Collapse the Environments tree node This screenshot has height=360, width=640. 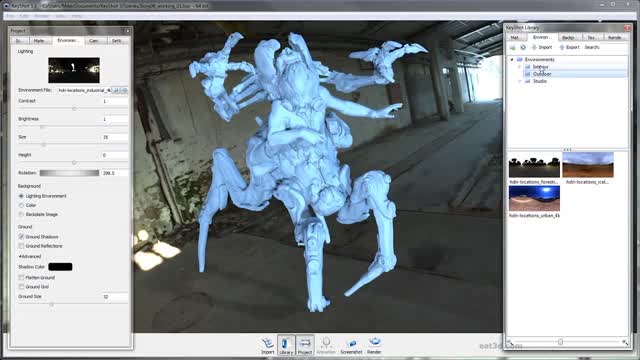click(512, 60)
